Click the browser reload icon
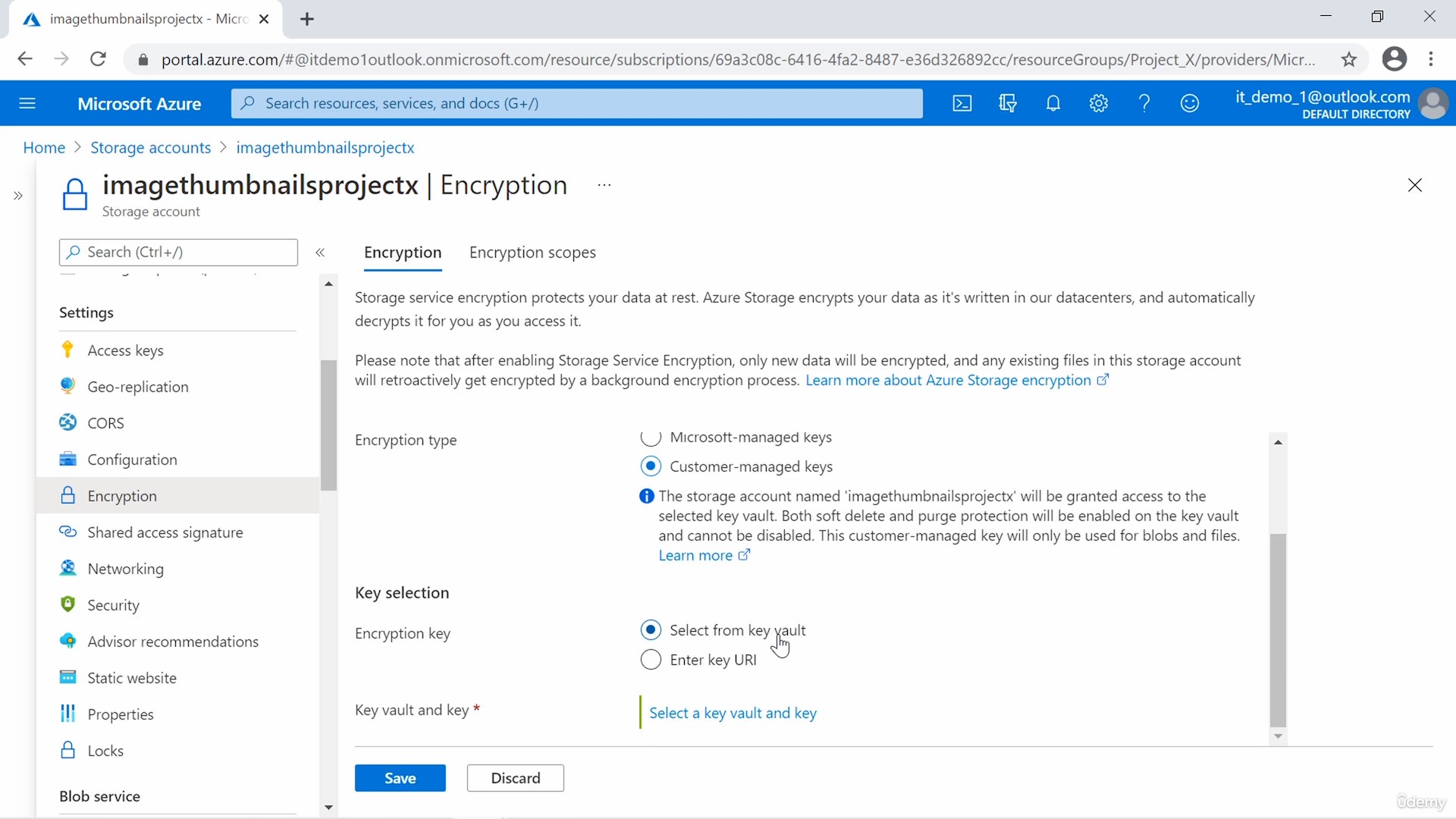Image resolution: width=1456 pixels, height=819 pixels. (x=98, y=59)
